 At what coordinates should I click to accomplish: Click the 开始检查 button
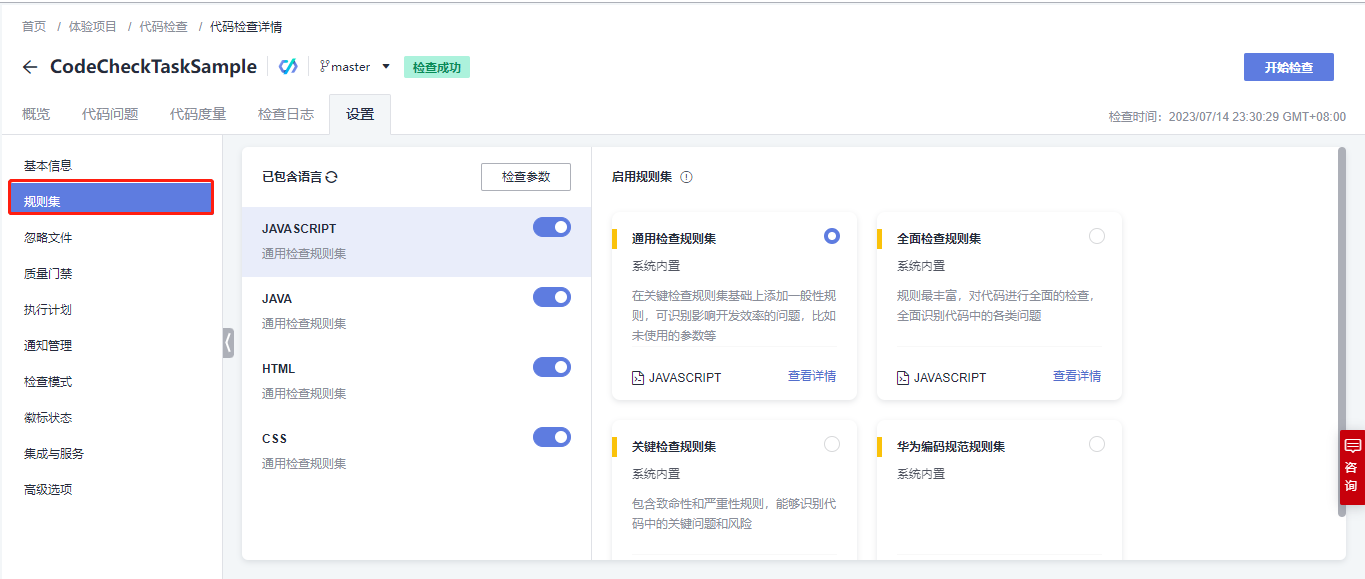point(1288,67)
